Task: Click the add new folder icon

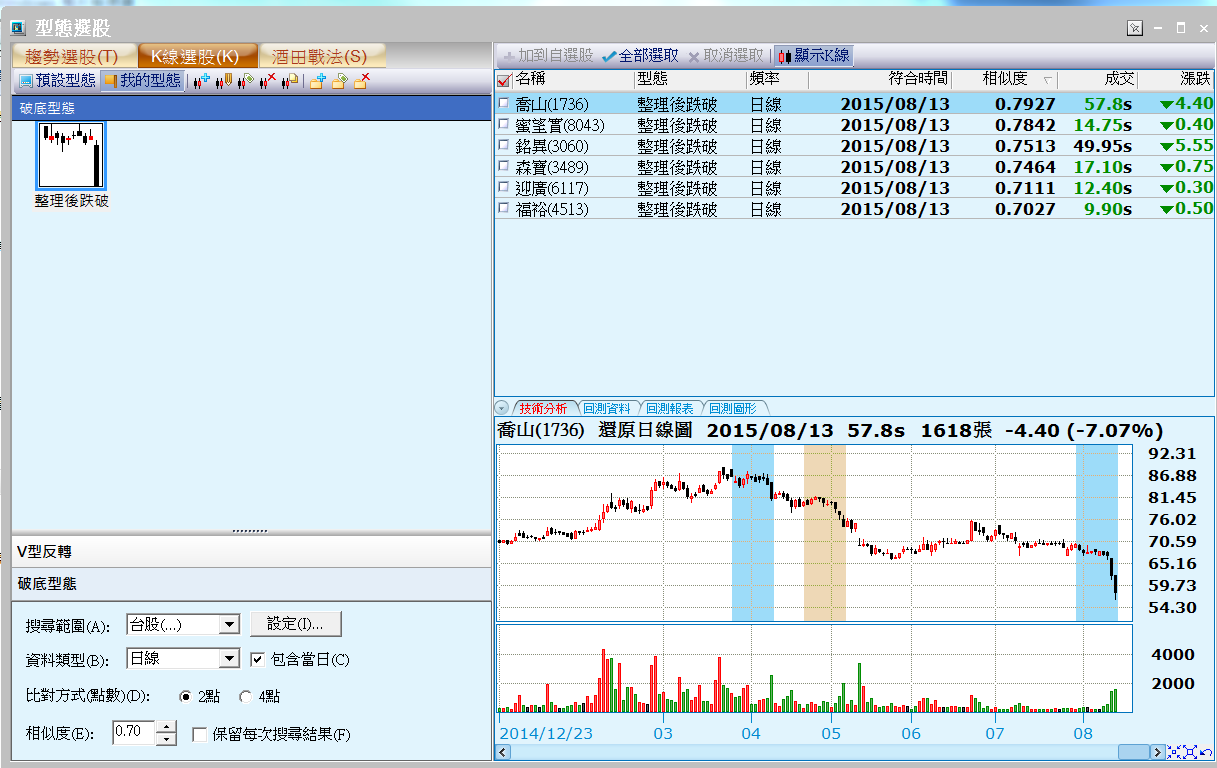Action: click(317, 81)
